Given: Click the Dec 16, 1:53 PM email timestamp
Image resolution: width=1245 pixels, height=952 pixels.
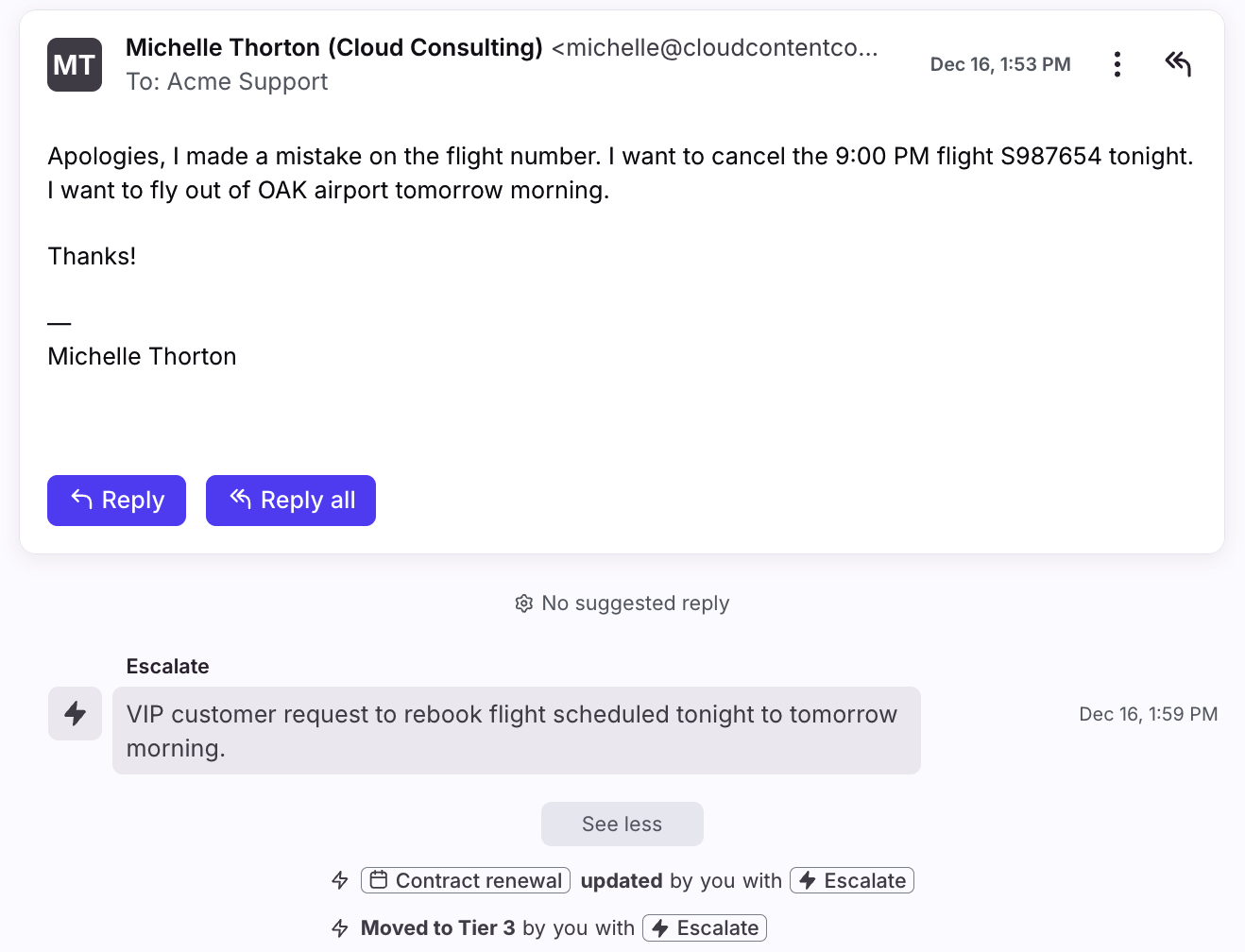Looking at the screenshot, I should 1000,64.
